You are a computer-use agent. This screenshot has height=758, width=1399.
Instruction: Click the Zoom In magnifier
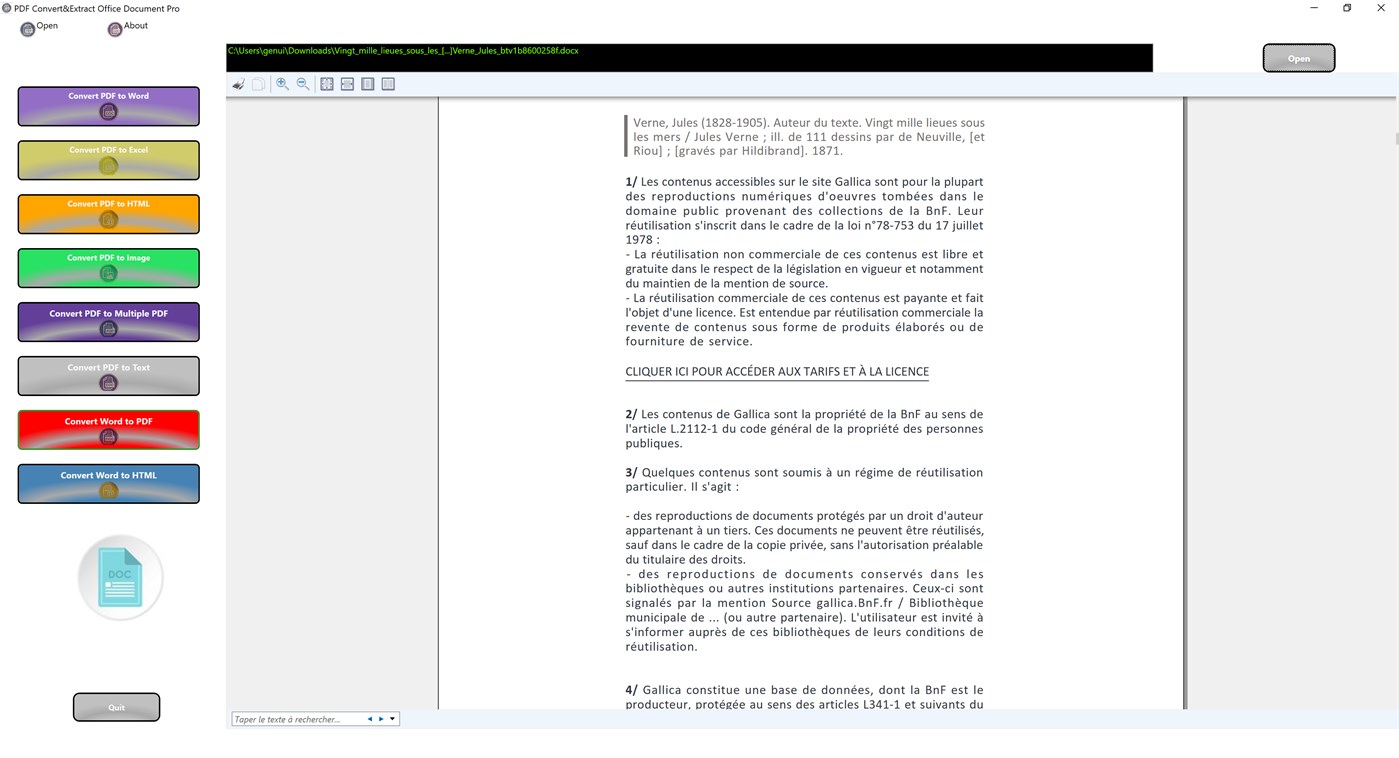pos(282,84)
